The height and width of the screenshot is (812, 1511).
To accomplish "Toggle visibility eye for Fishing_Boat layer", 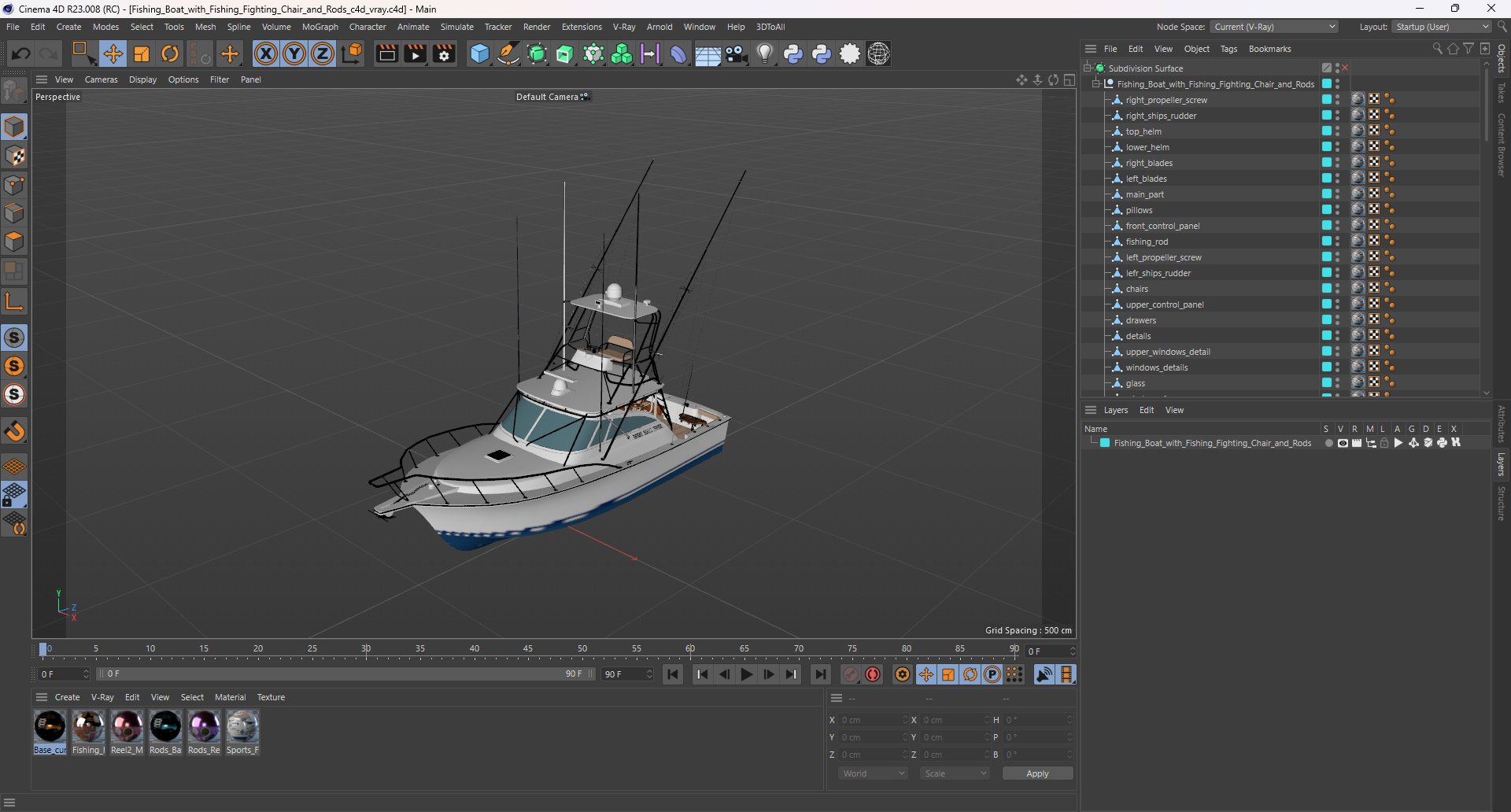I will [x=1343, y=443].
